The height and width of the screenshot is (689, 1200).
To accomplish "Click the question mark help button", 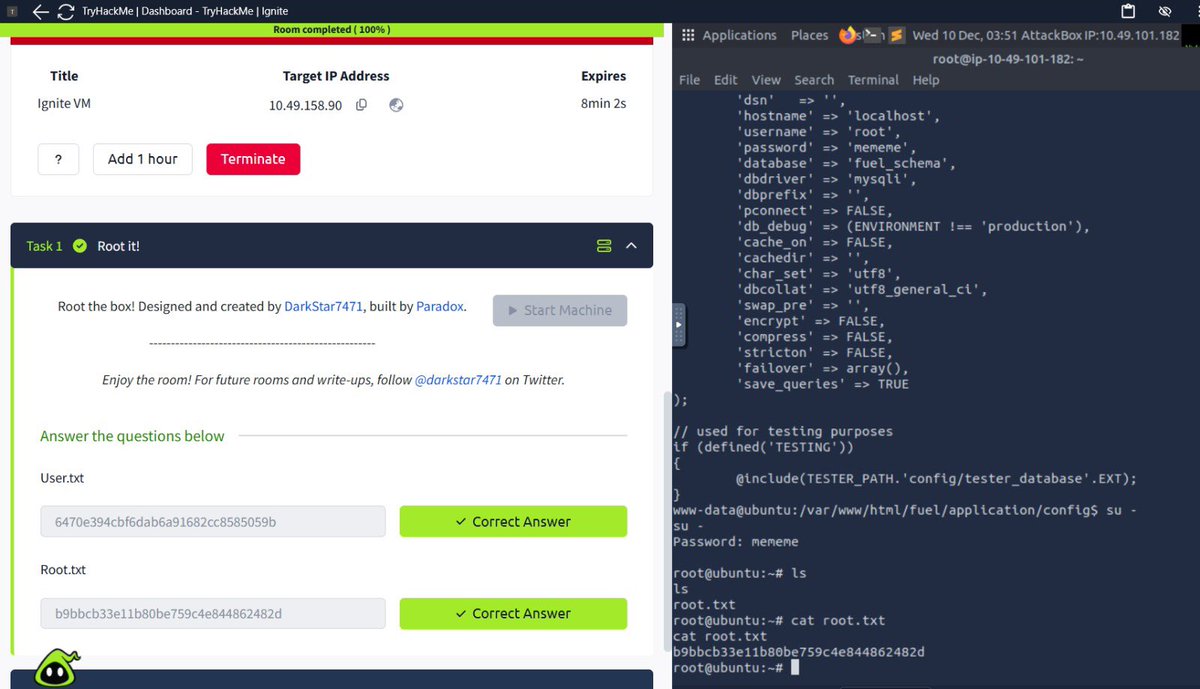I will point(59,159).
